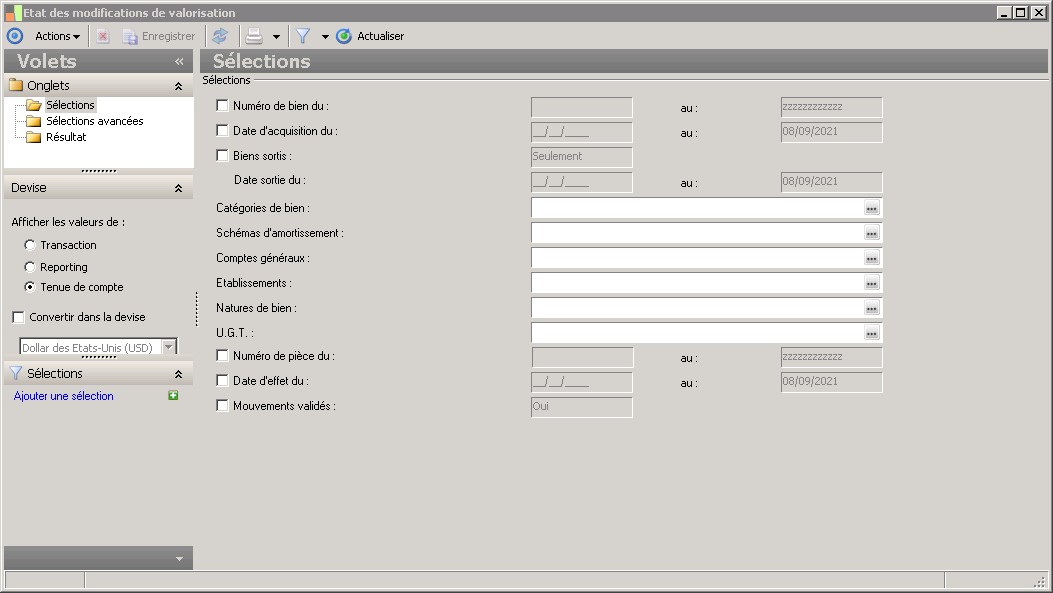Click the blue circle Actions icon
Image resolution: width=1053 pixels, height=593 pixels.
[15, 36]
